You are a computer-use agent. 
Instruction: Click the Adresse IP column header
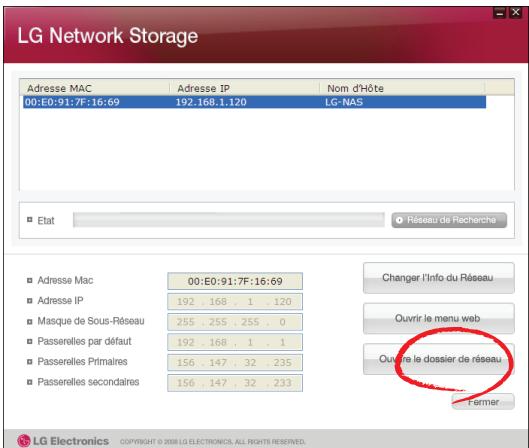coord(244,88)
